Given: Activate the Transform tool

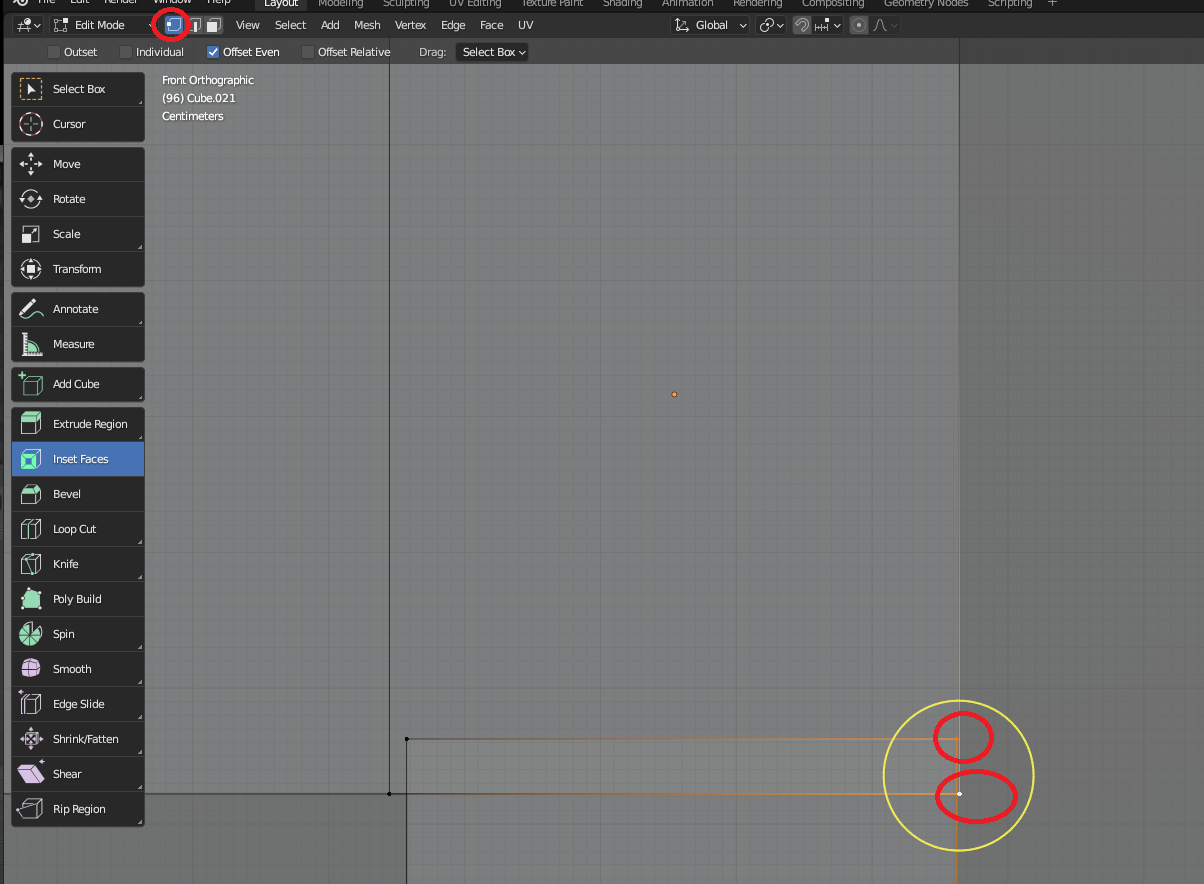Looking at the screenshot, I should 78,269.
